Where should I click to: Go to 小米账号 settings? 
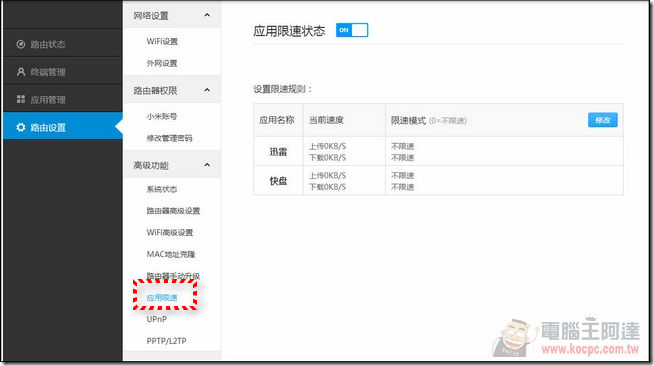tap(161, 116)
